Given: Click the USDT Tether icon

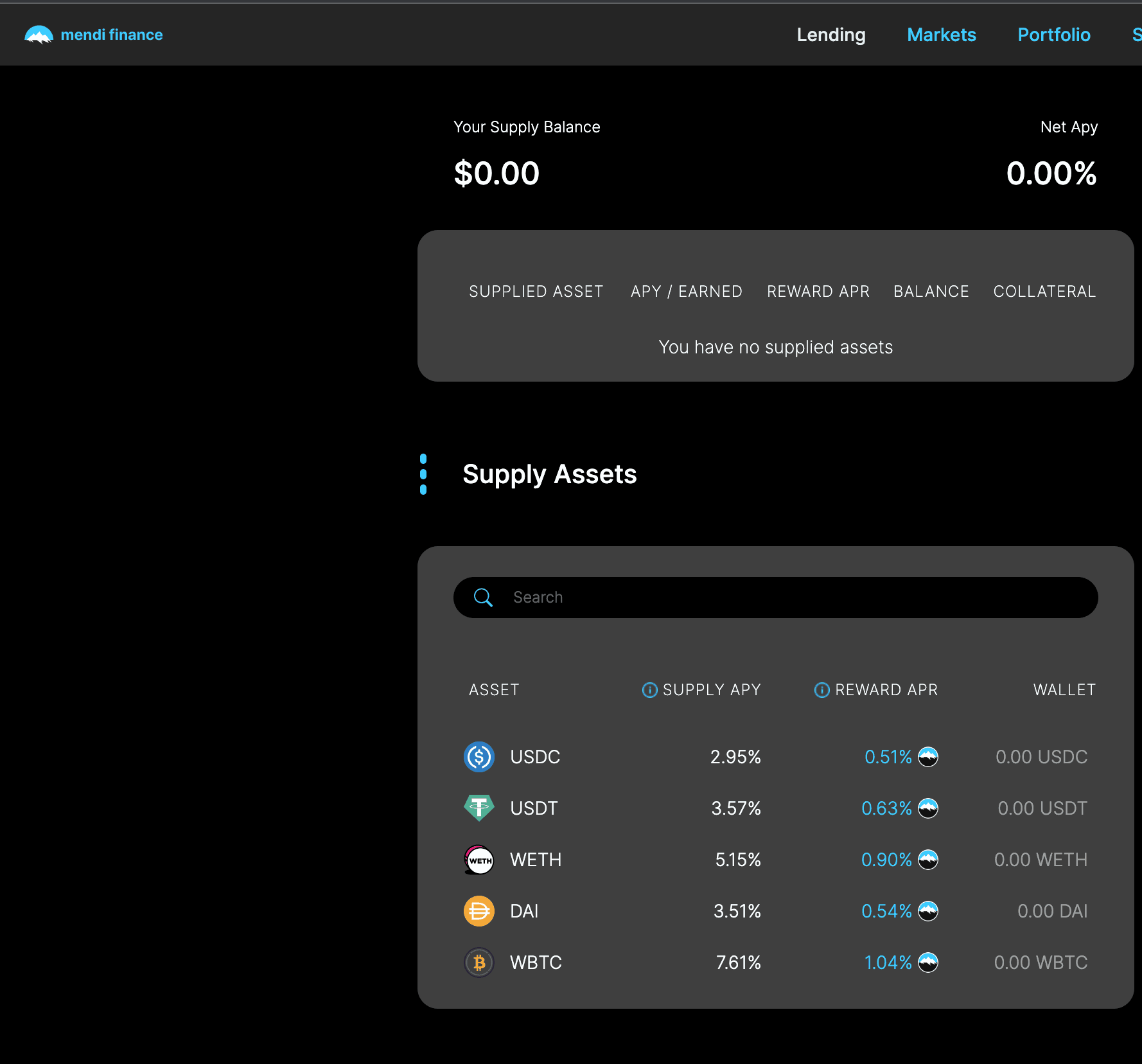Looking at the screenshot, I should pyautogui.click(x=479, y=808).
